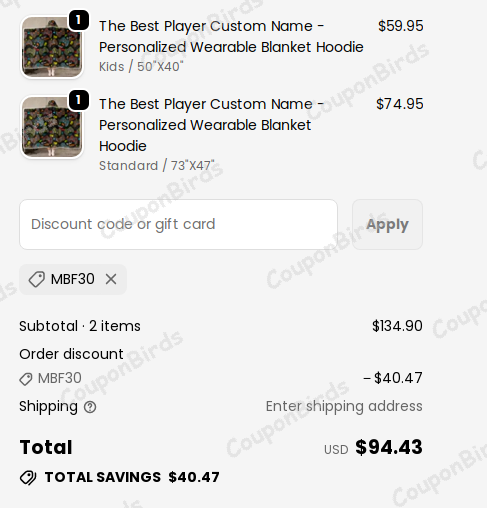The height and width of the screenshot is (508, 487).
Task: Open the Kids blanket hoodie thumbnail
Action: 52,47
